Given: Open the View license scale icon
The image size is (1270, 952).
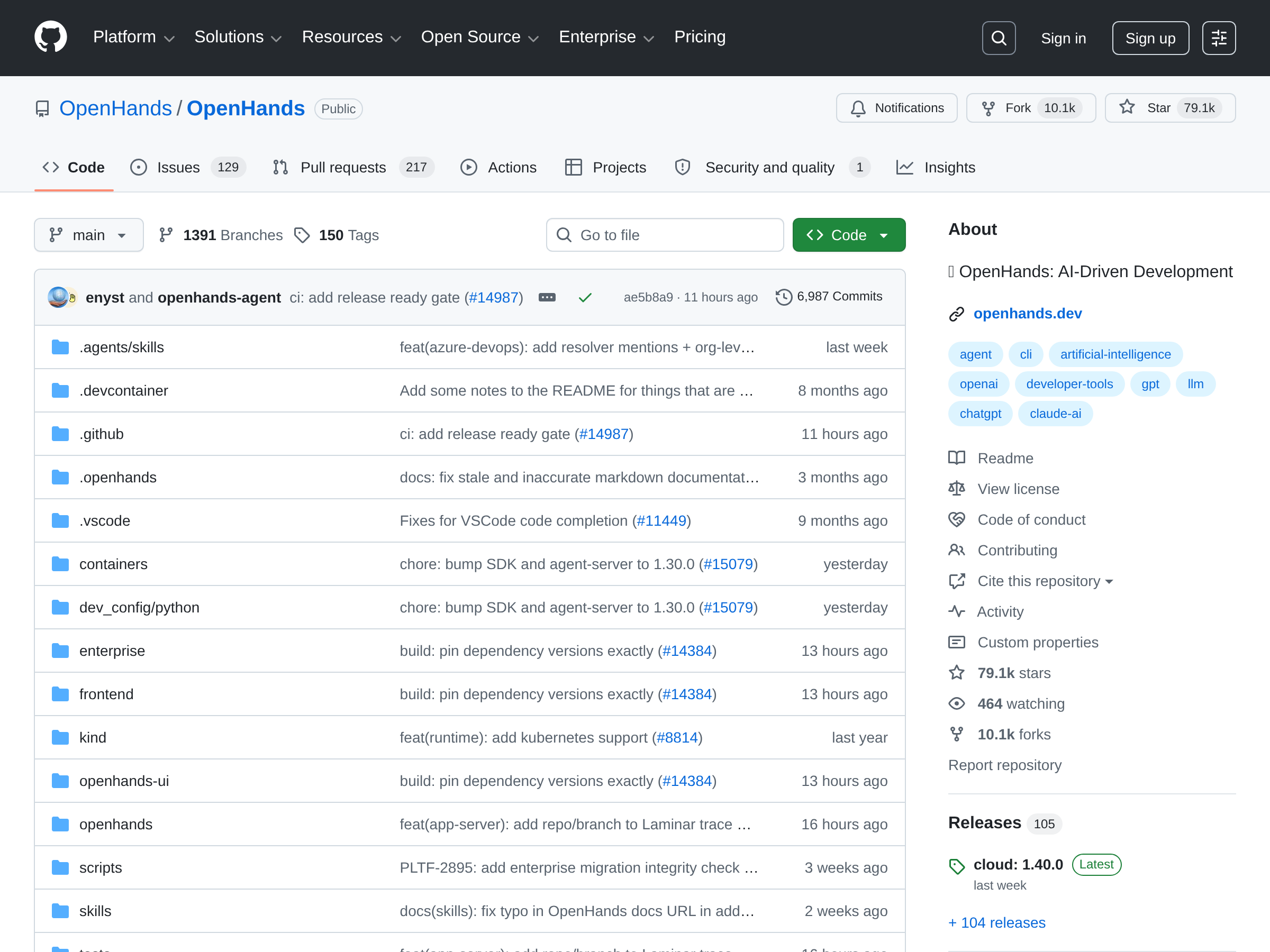Looking at the screenshot, I should tap(957, 489).
